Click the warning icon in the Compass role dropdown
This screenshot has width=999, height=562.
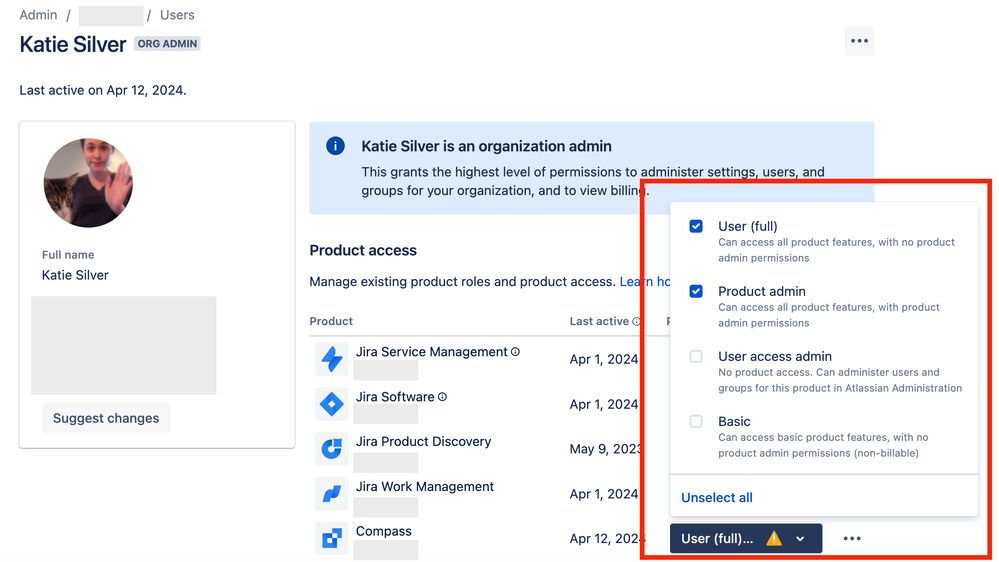pos(773,538)
